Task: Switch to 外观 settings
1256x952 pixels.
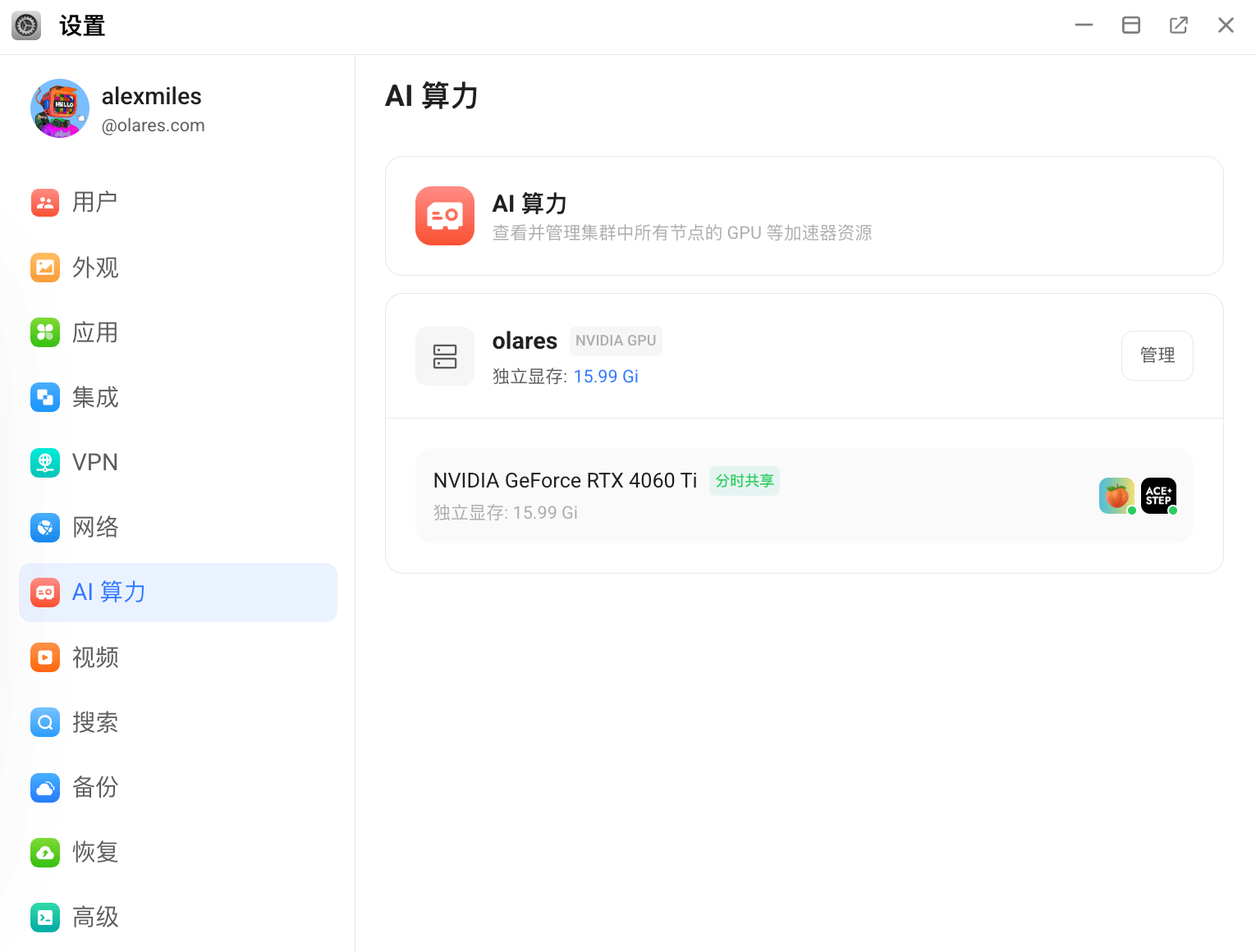Action: click(x=178, y=268)
